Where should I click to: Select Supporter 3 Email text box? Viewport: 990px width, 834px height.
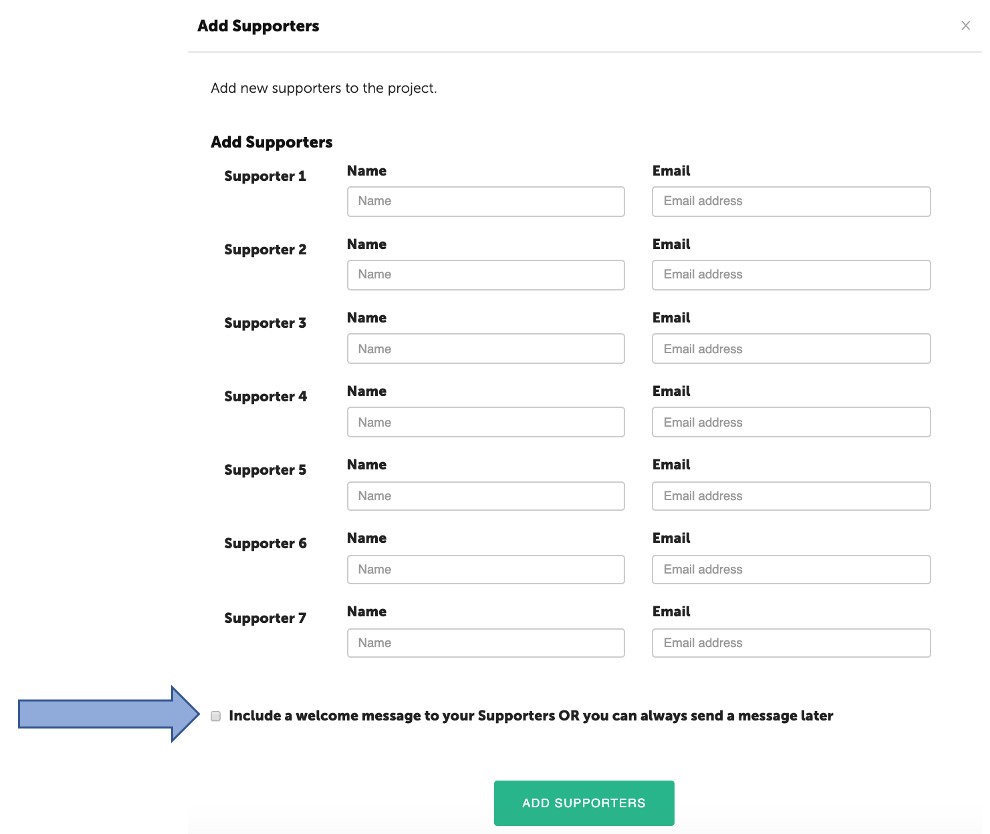791,349
